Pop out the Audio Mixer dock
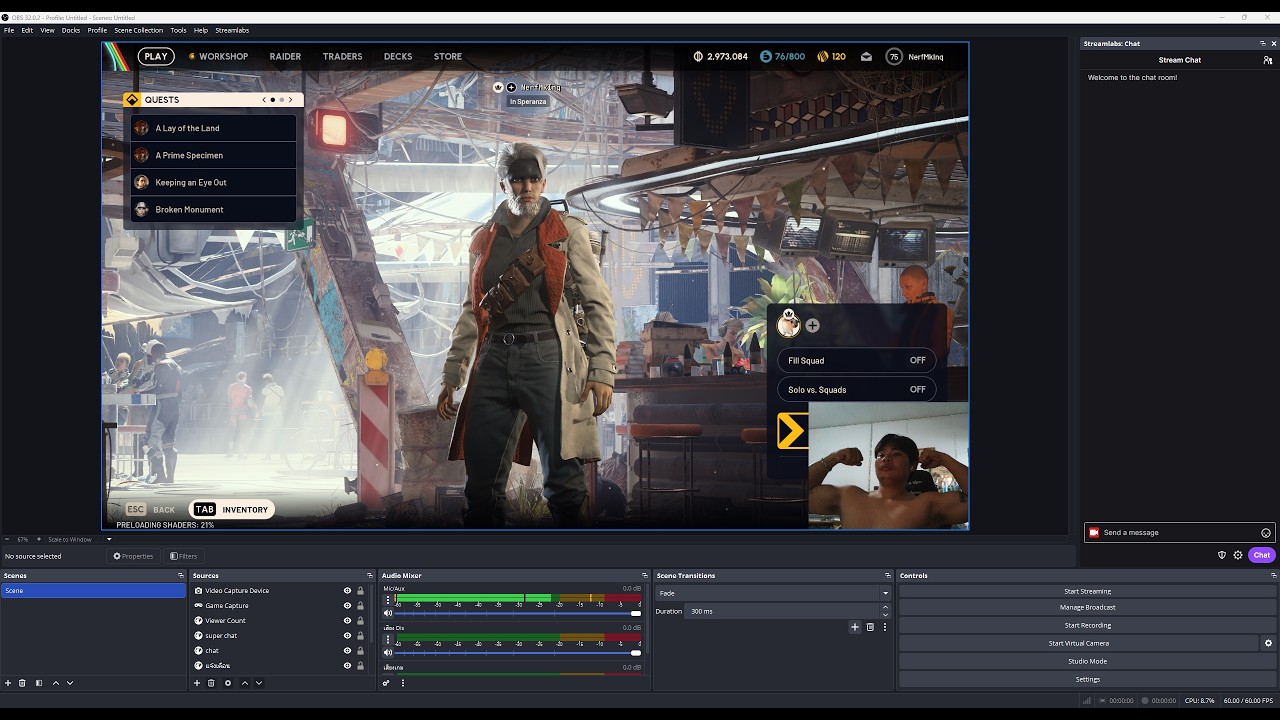Image resolution: width=1280 pixels, height=720 pixels. pyautogui.click(x=645, y=575)
